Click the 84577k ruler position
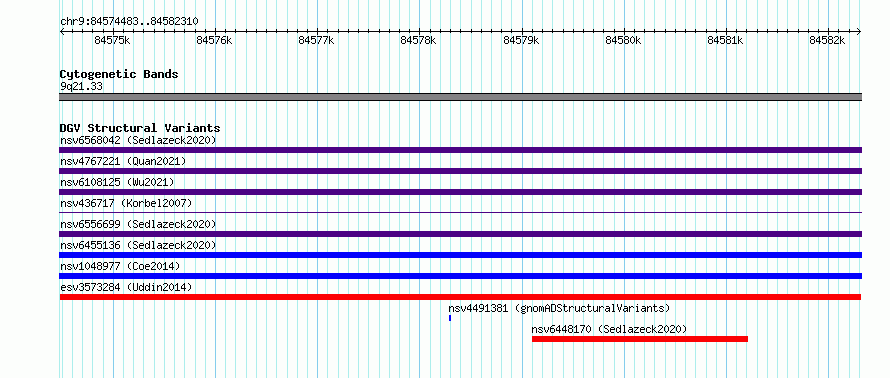The height and width of the screenshot is (378, 890). click(x=316, y=40)
